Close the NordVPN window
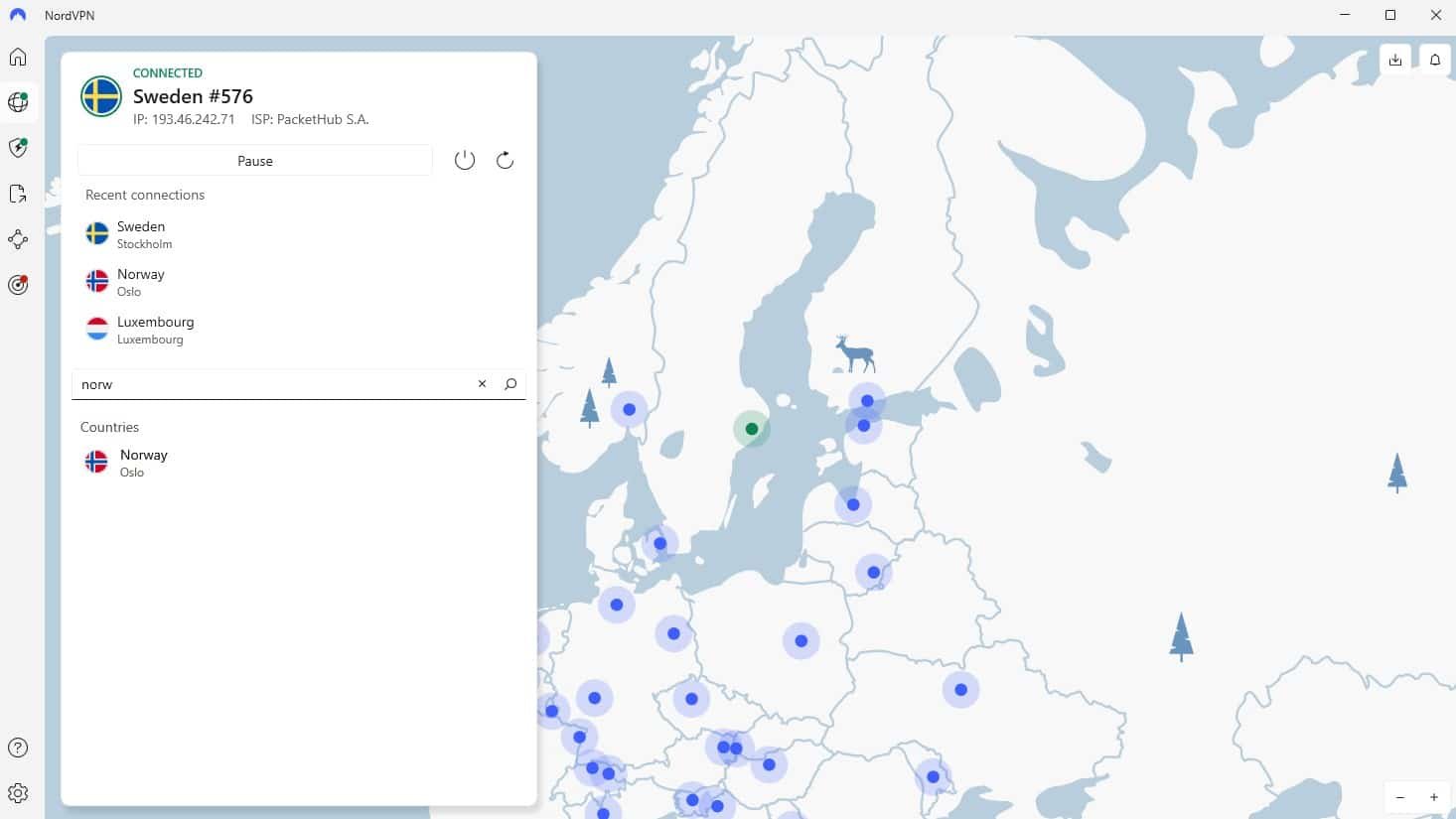The width and height of the screenshot is (1456, 819). point(1435,15)
